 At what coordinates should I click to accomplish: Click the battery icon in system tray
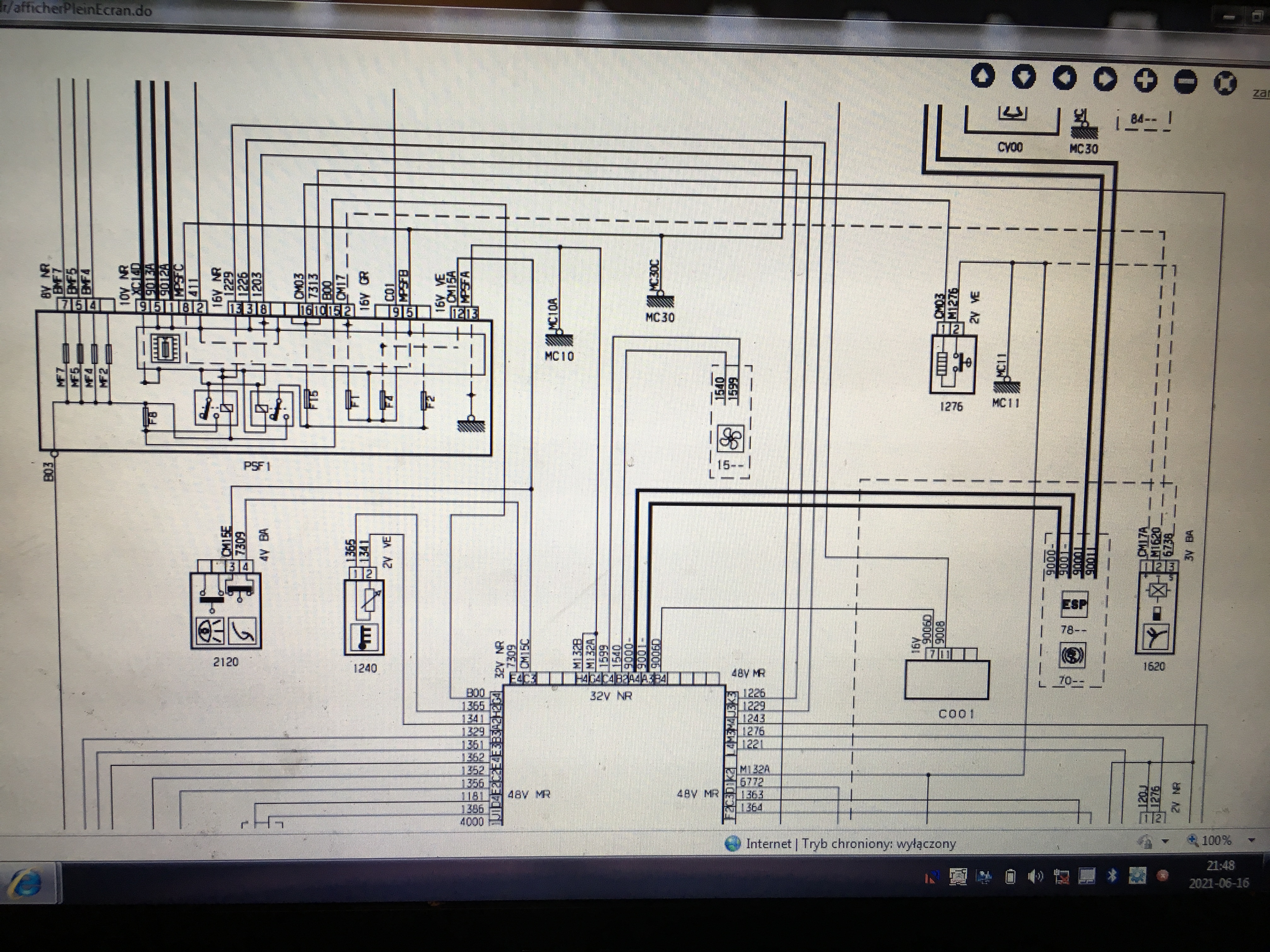1010,877
